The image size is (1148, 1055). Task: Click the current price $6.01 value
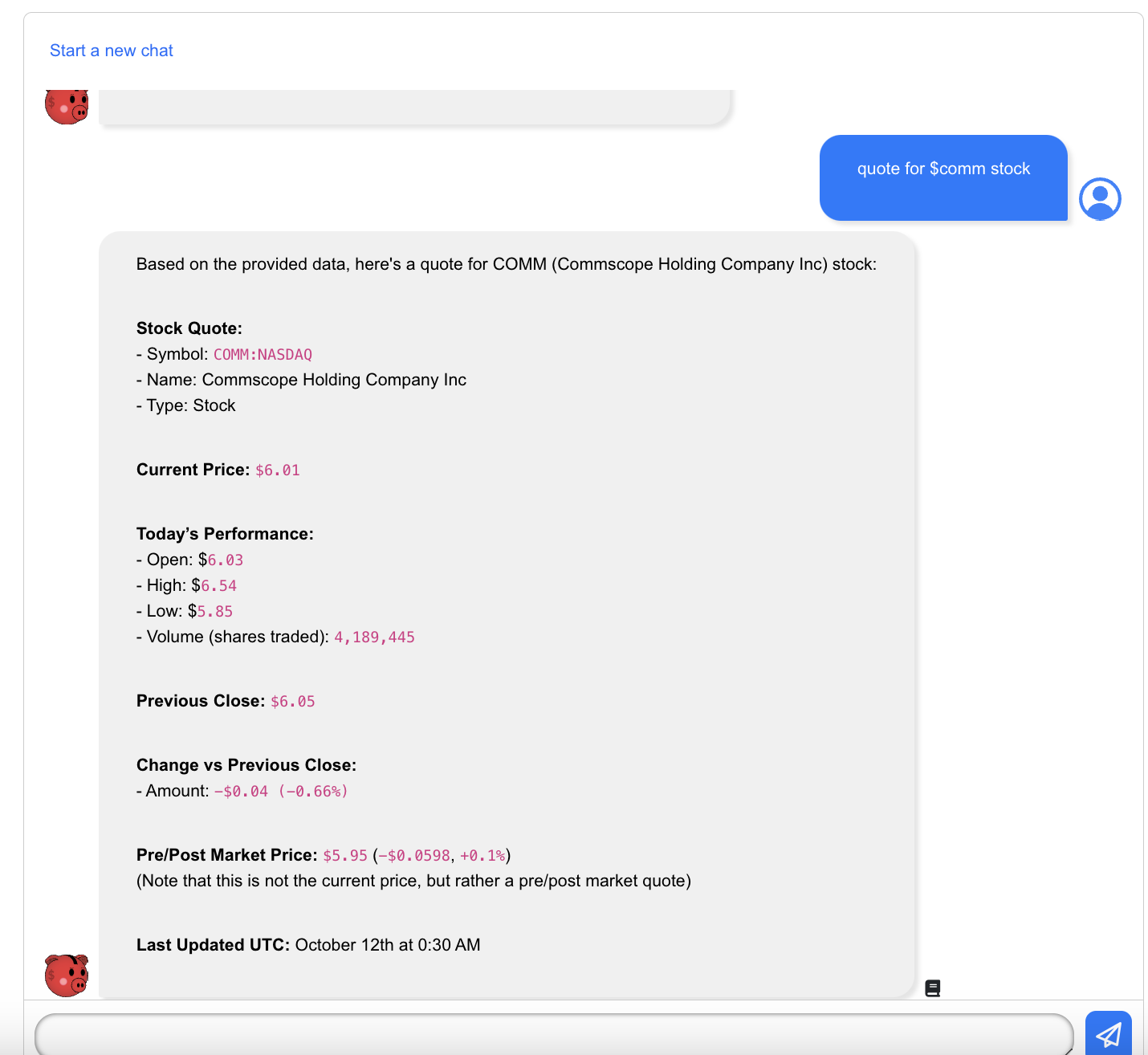point(278,470)
